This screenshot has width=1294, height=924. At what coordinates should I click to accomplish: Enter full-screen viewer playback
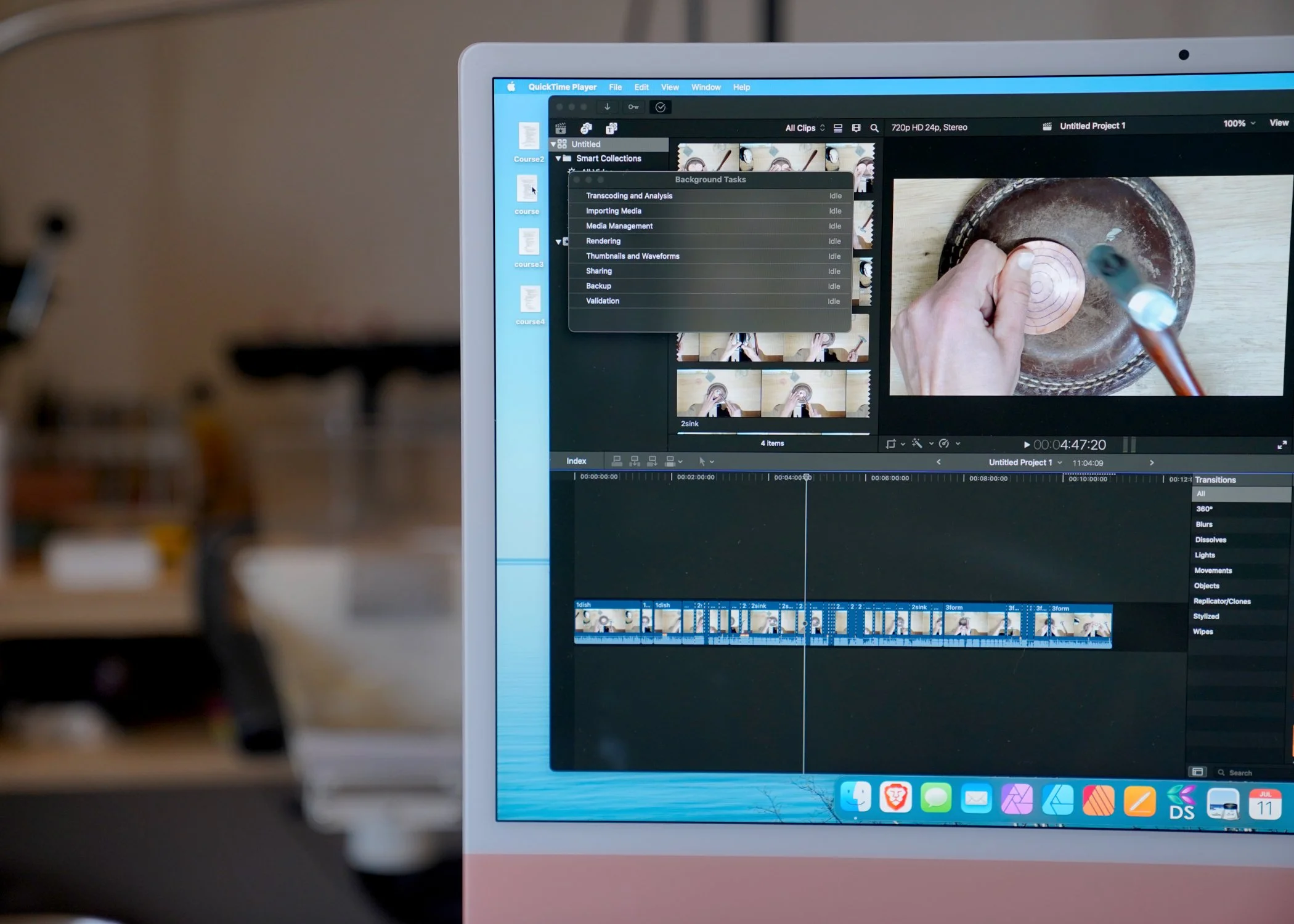(x=1282, y=445)
